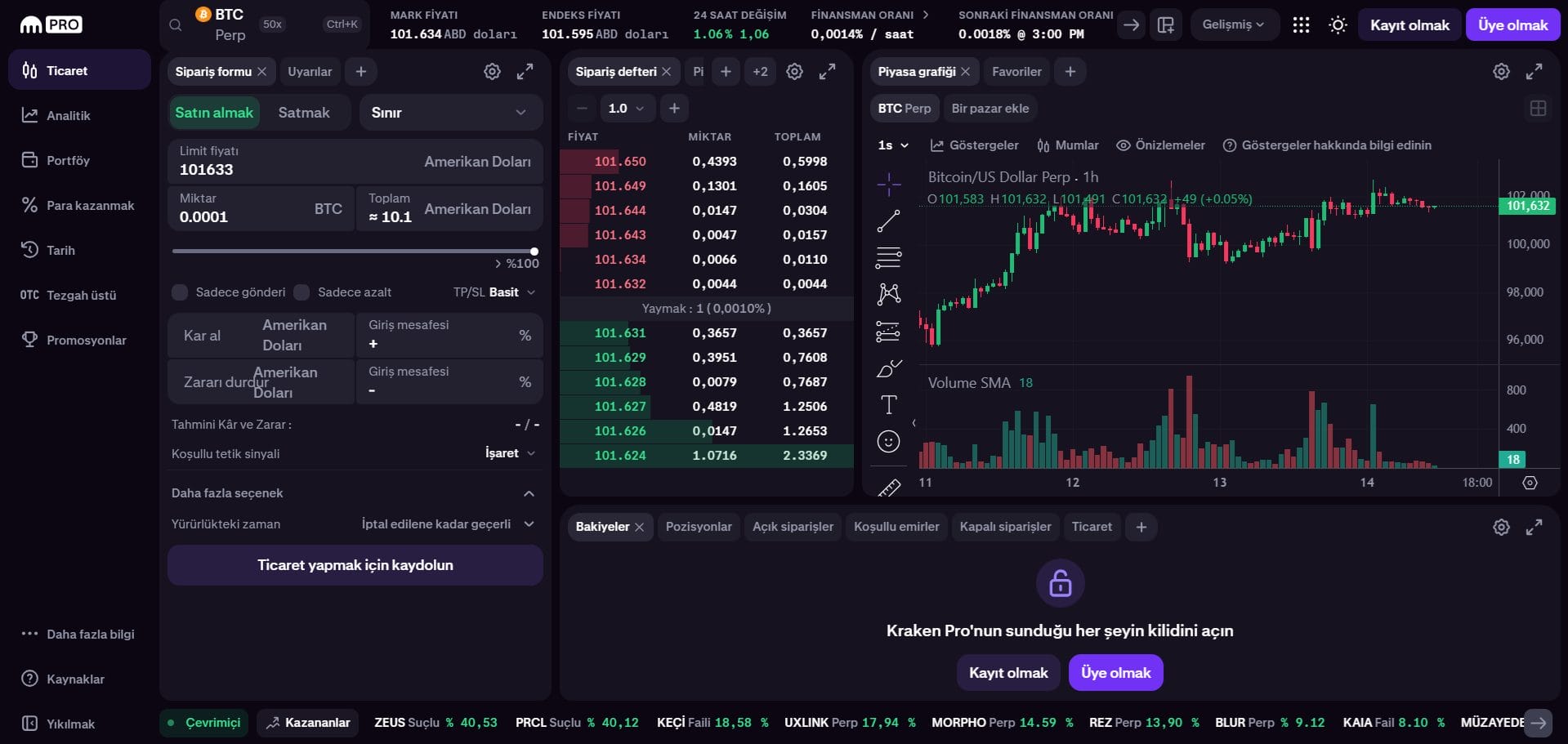
Task: Click the order size percentage slider
Action: tap(353, 252)
